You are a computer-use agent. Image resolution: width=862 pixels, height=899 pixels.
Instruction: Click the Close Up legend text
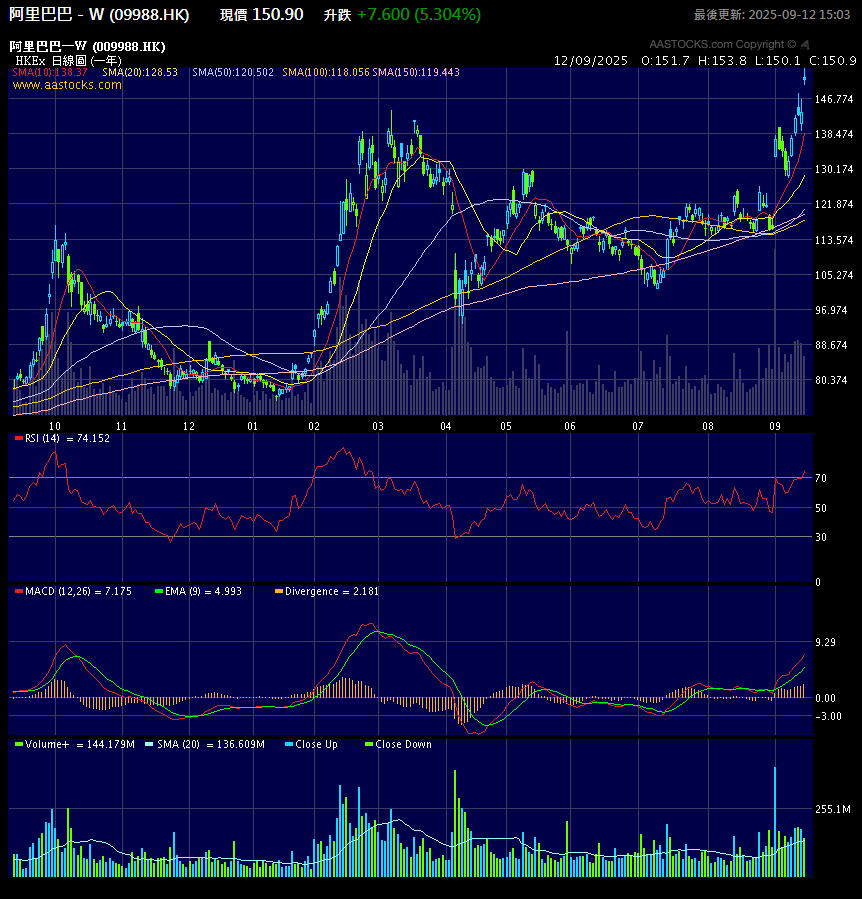point(316,744)
